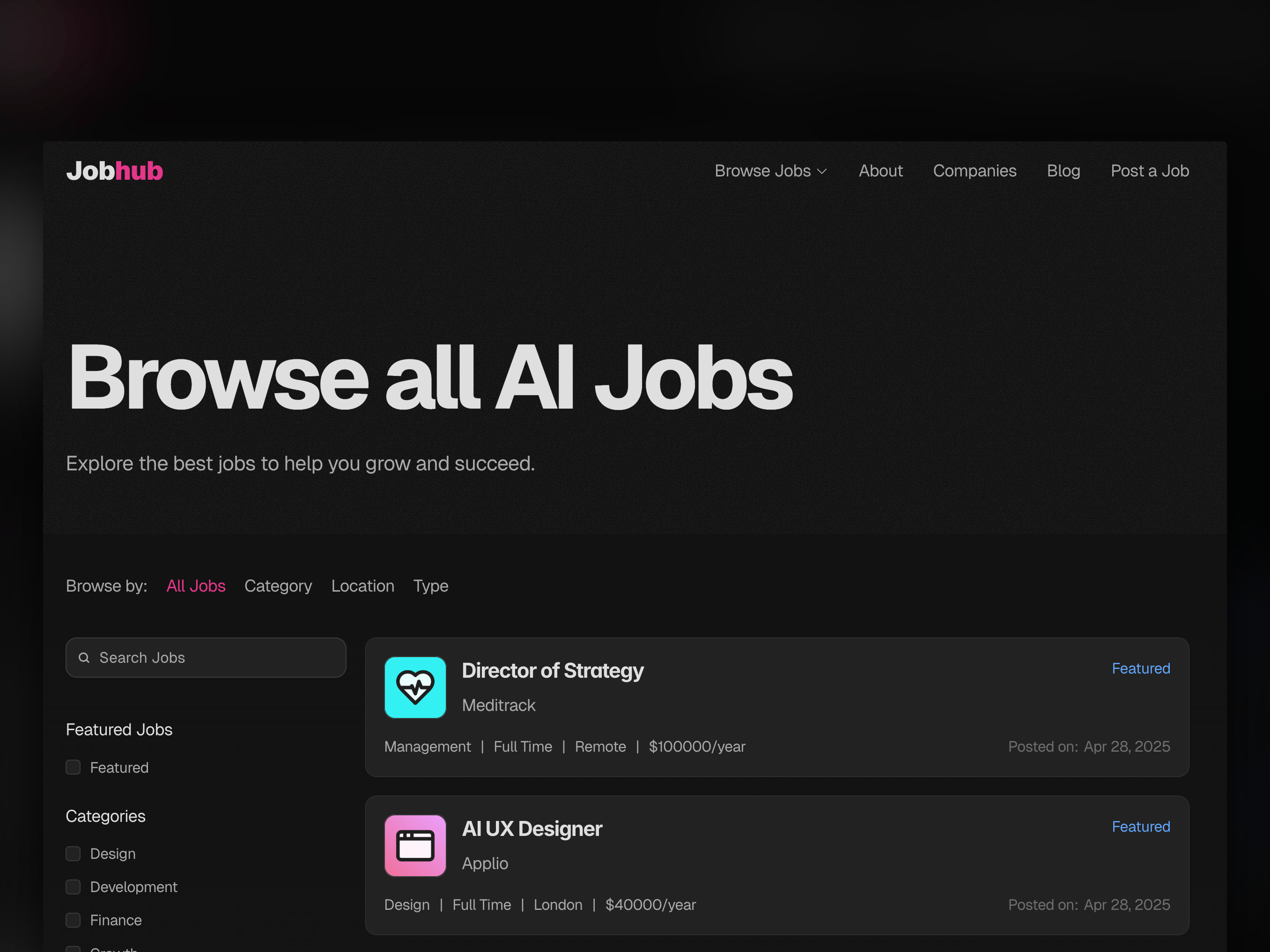Screen dimensions: 1270x952
Task: Enable the Featured jobs checkbox
Action: tap(73, 767)
